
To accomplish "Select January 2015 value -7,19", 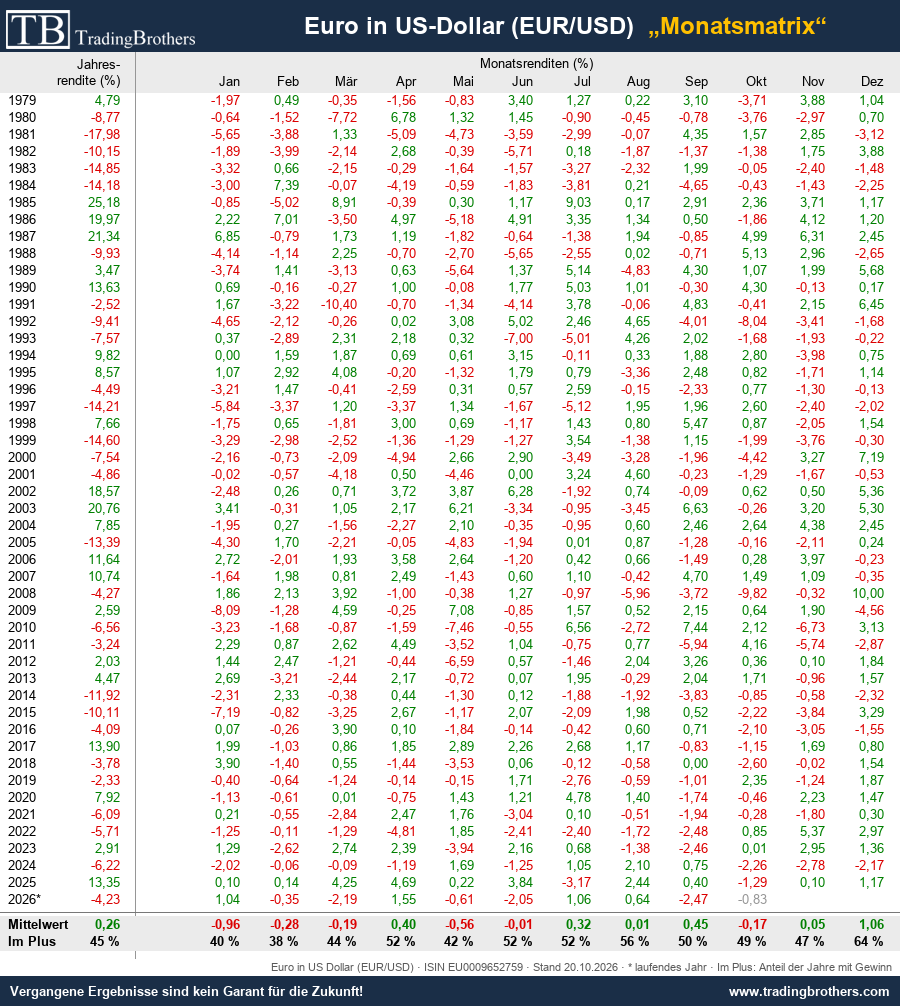I will (x=225, y=712).
